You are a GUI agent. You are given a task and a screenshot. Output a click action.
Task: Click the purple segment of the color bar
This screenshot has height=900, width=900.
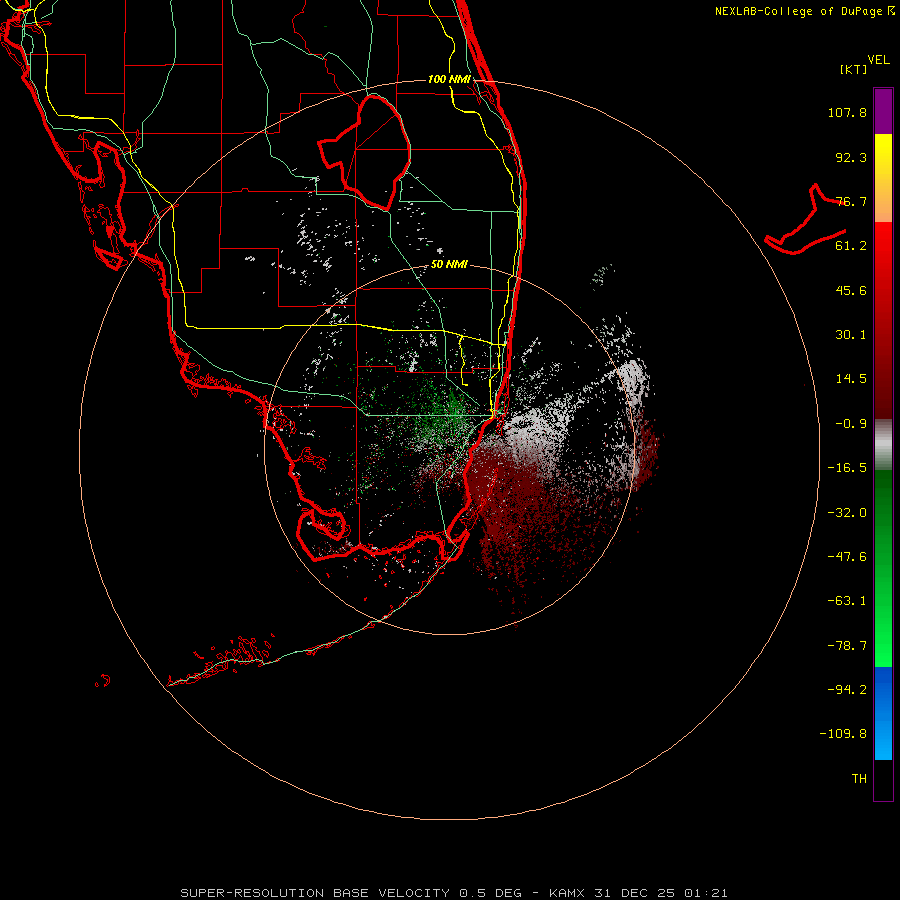click(x=883, y=111)
